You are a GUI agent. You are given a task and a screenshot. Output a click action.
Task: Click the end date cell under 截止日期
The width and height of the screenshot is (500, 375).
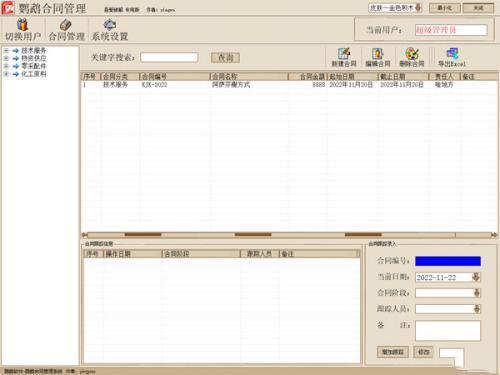point(402,85)
